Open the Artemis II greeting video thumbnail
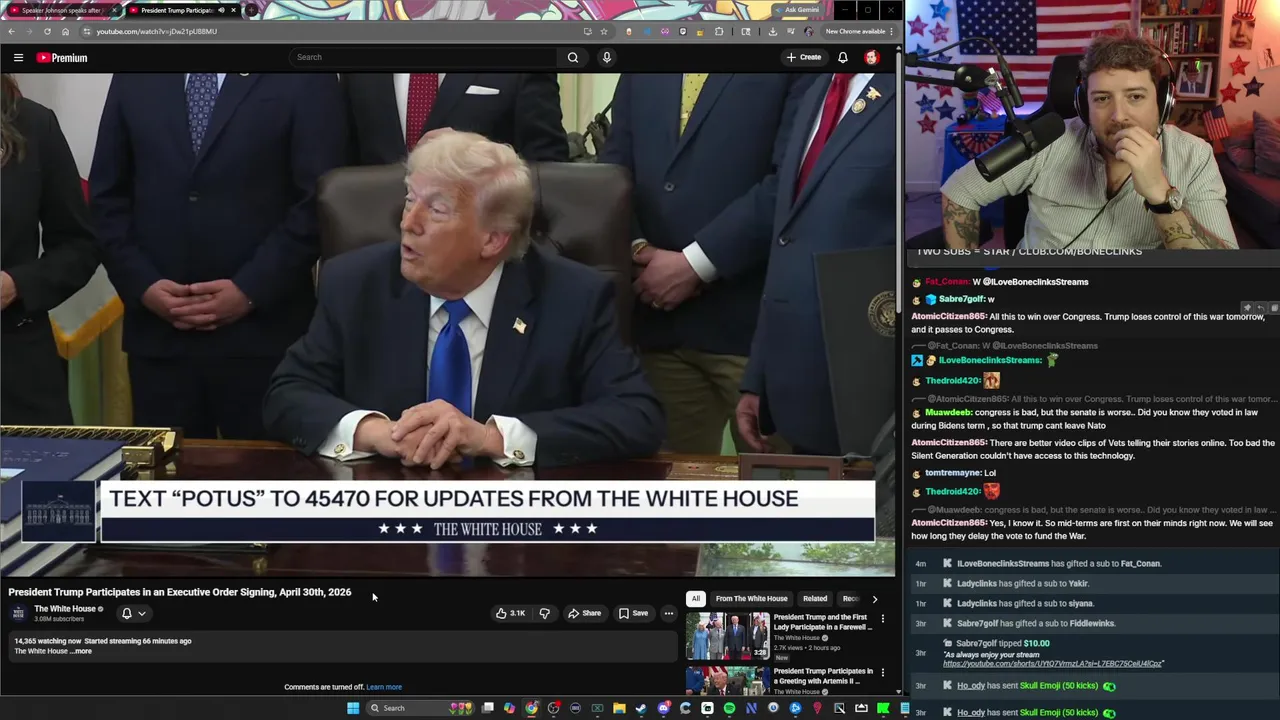 (727, 681)
